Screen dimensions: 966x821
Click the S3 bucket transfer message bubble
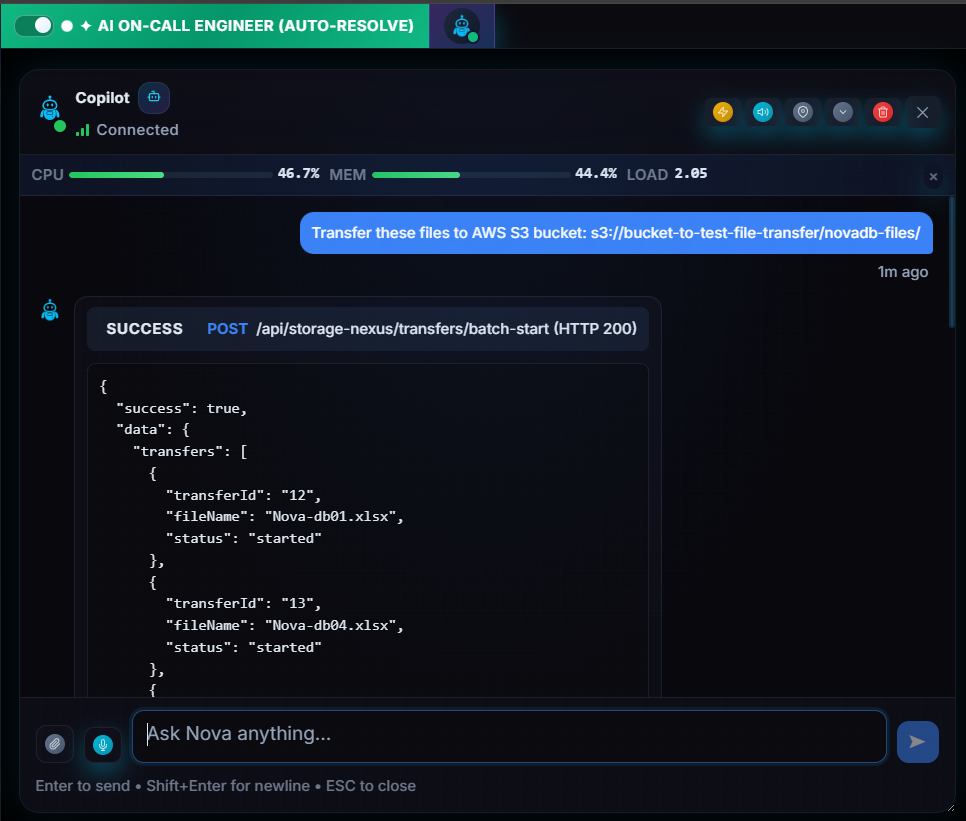click(x=616, y=232)
